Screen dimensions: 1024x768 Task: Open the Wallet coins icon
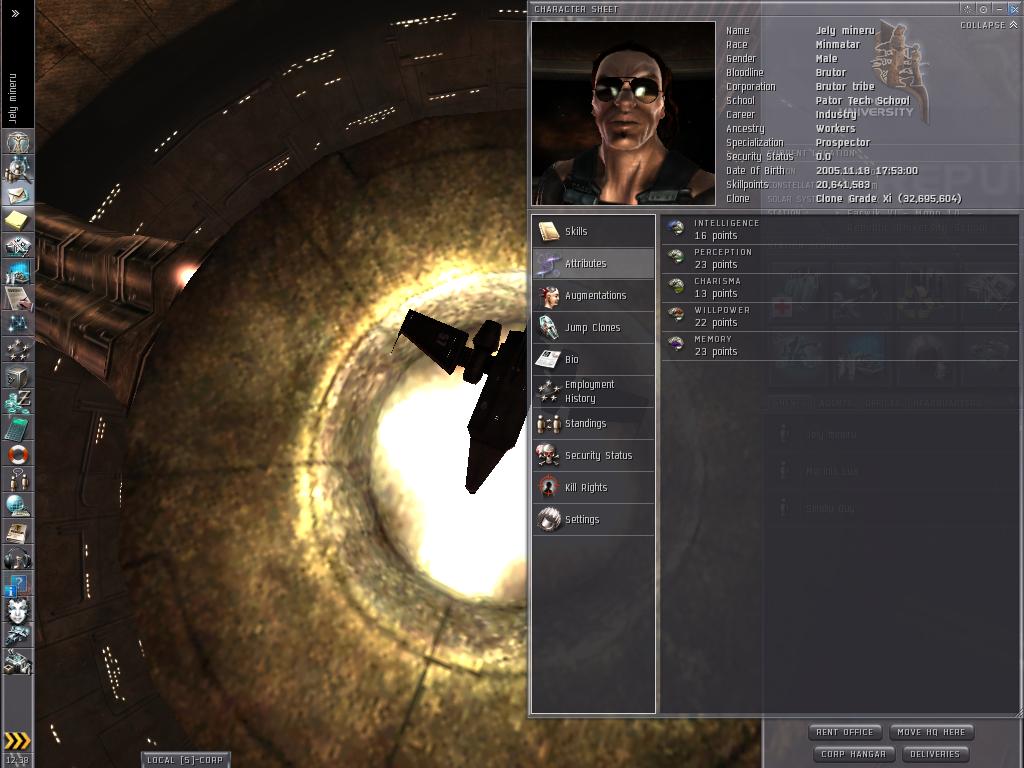point(18,402)
